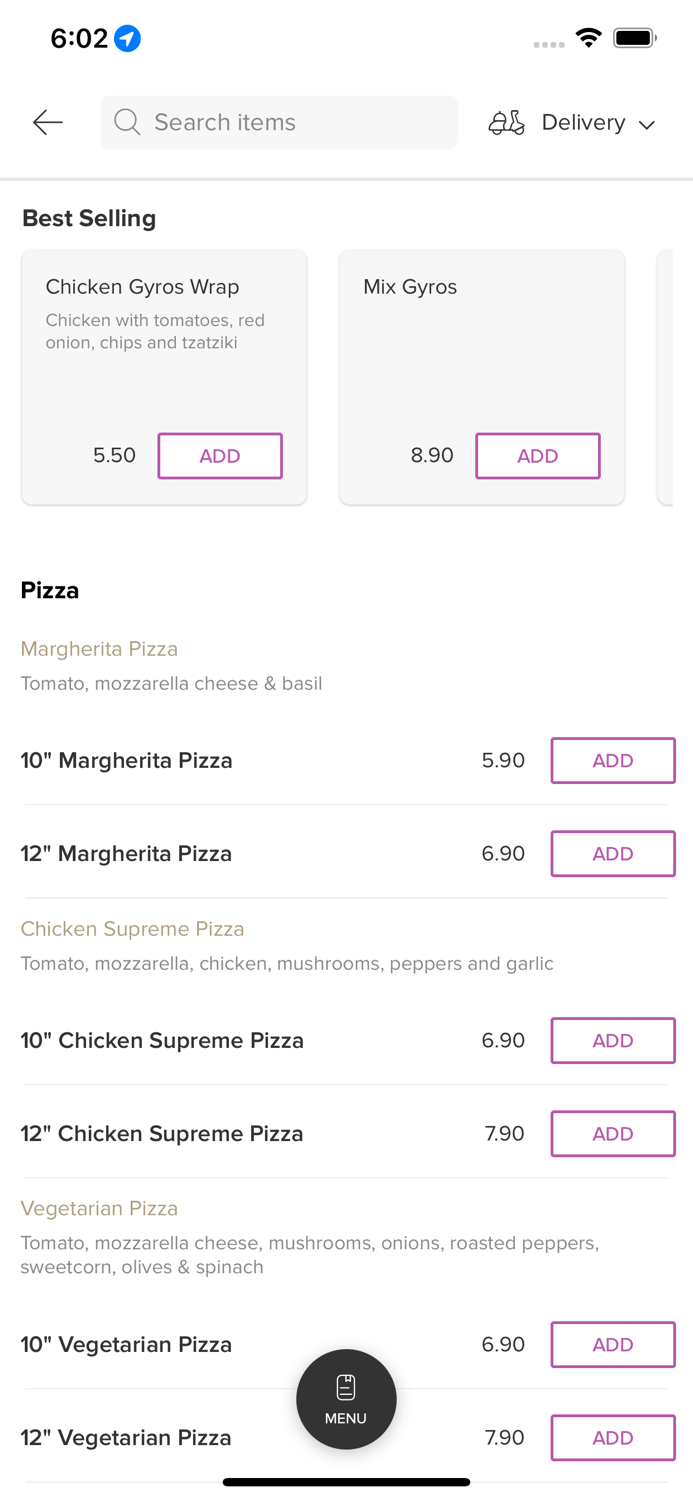Viewport: 693px width, 1500px height.
Task: Tap the back arrow icon
Action: [x=47, y=122]
